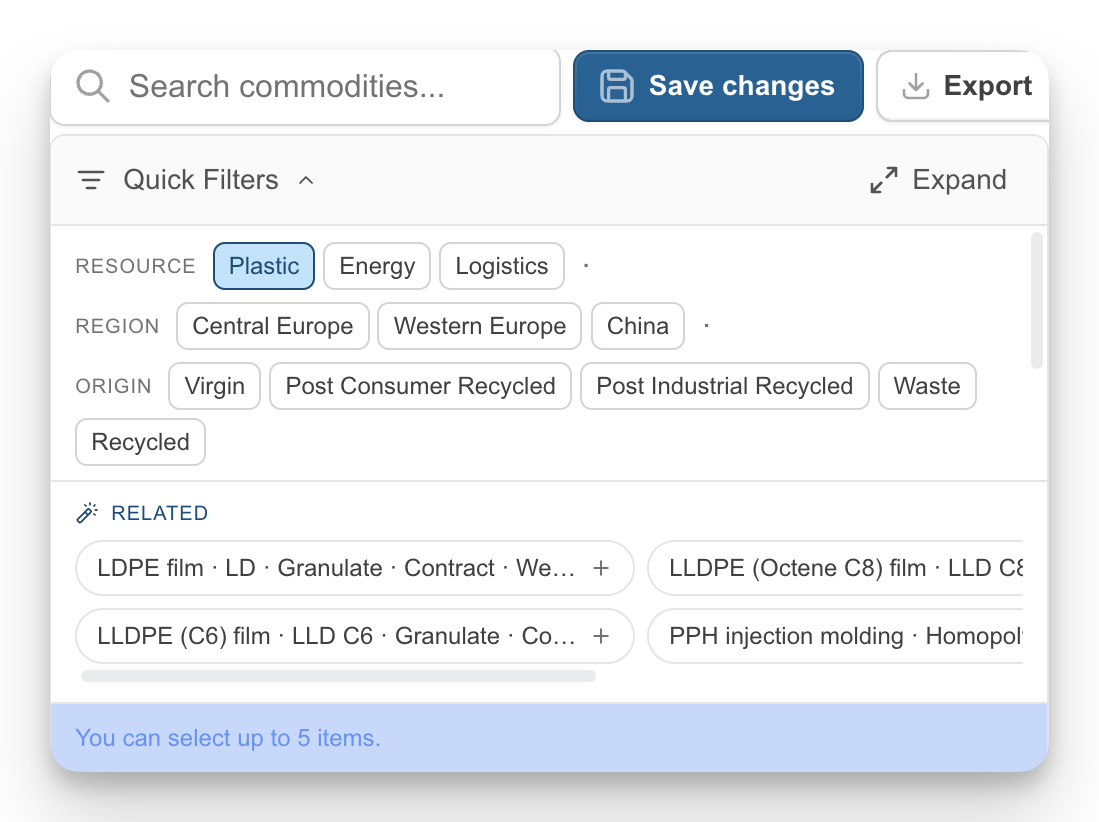
Task: Add LDPE film related item with plus
Action: click(x=601, y=568)
